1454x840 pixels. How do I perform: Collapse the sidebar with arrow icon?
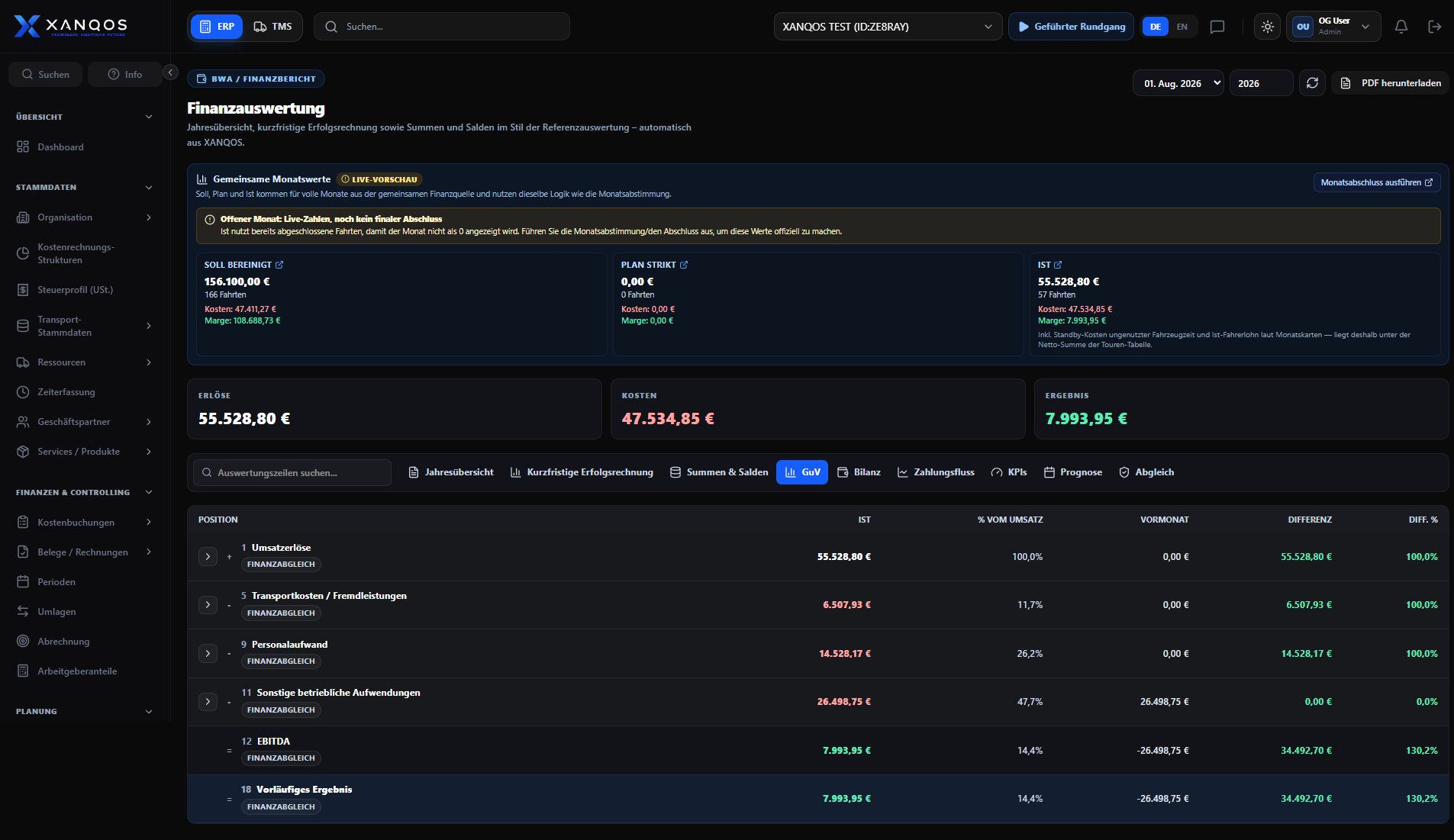171,72
